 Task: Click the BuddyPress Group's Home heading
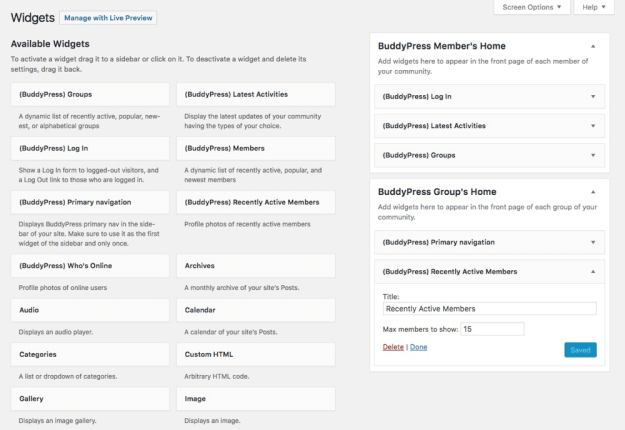tap(437, 192)
